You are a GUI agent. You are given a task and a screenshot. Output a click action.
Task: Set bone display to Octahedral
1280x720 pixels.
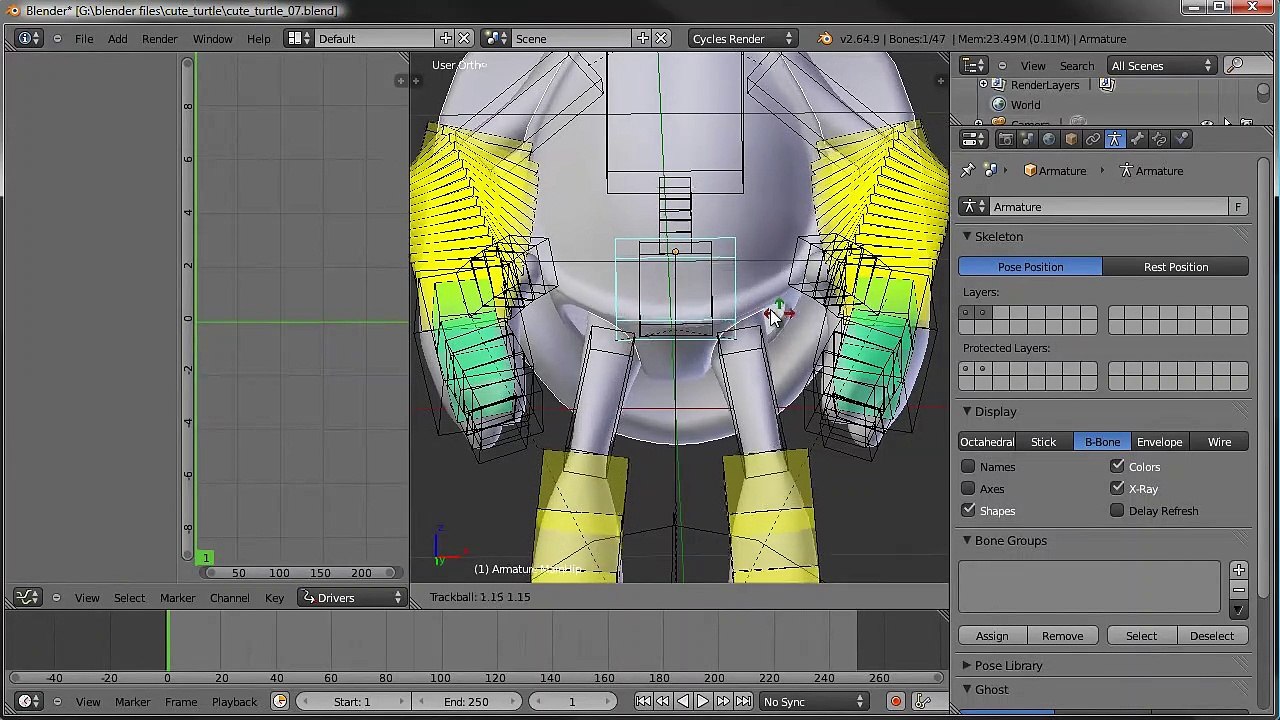click(x=987, y=442)
